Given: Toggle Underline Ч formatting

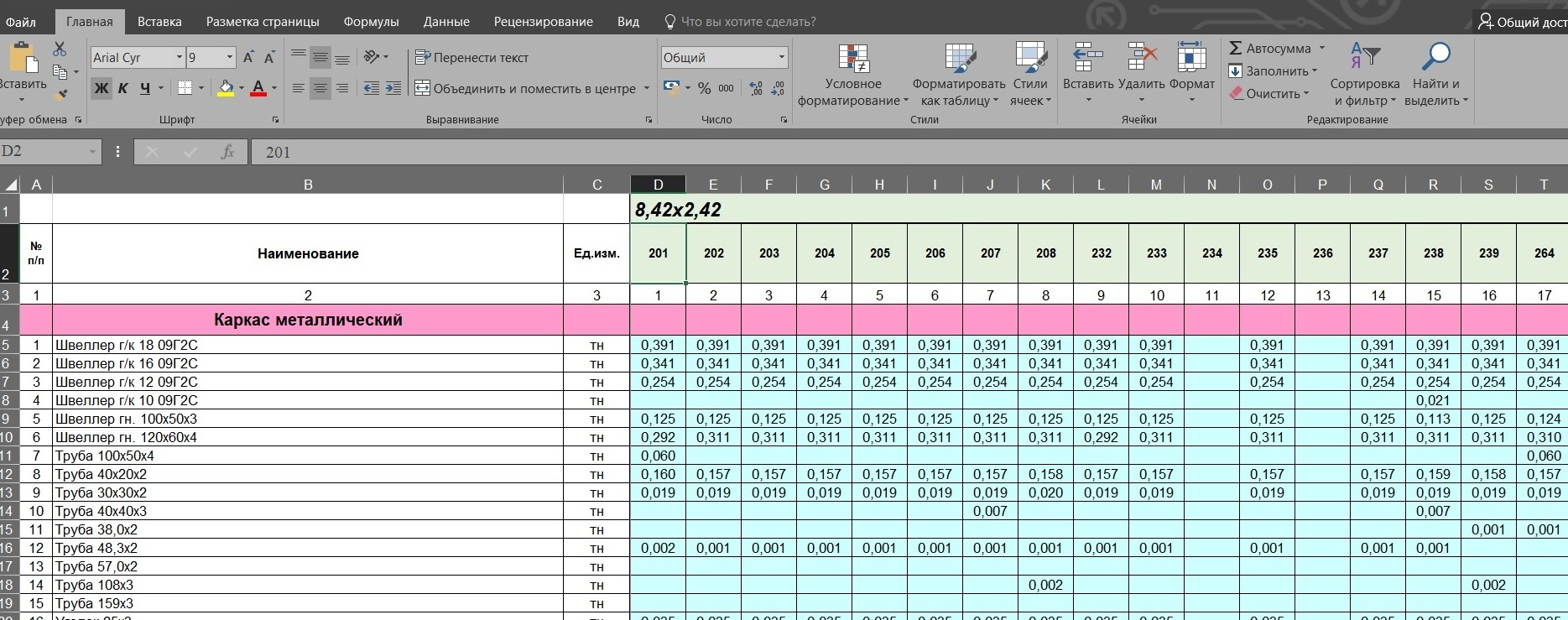Looking at the screenshot, I should (x=145, y=88).
